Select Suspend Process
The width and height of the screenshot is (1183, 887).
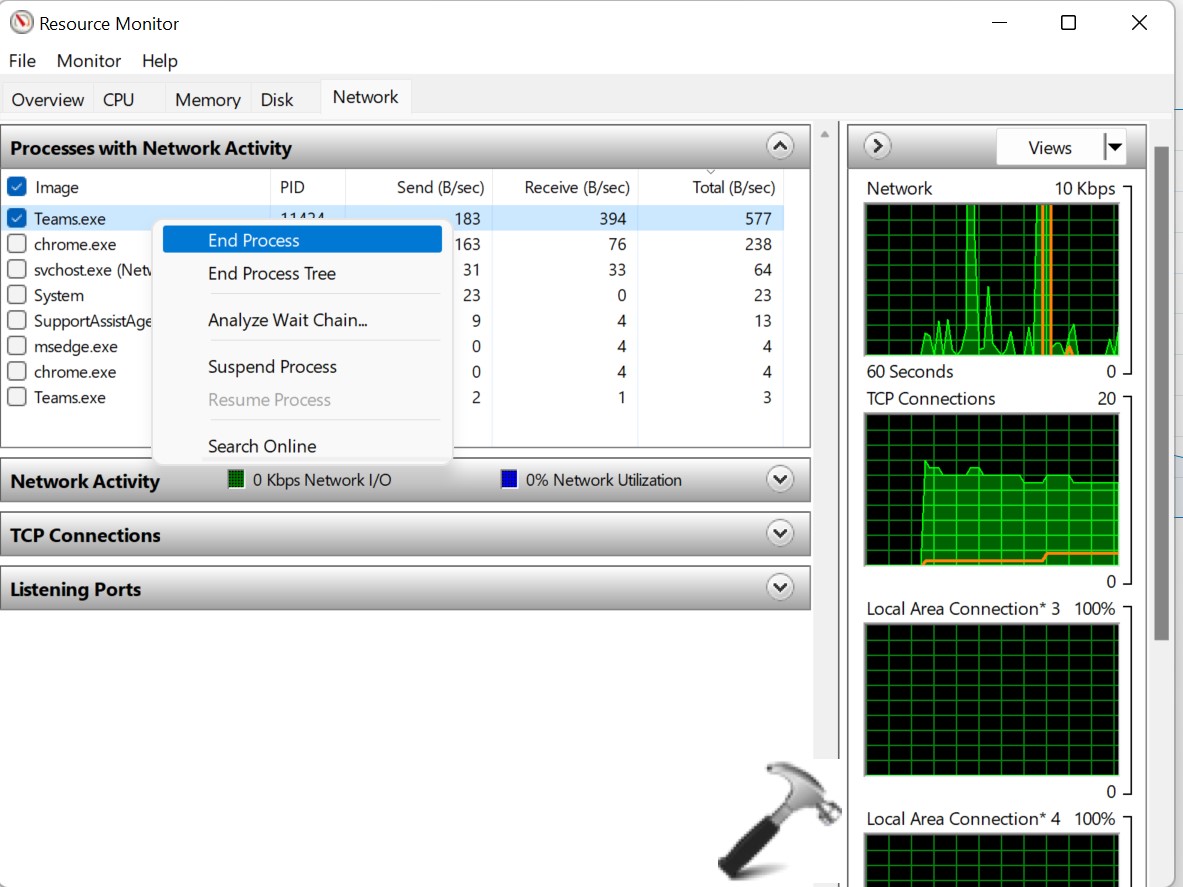click(302, 367)
